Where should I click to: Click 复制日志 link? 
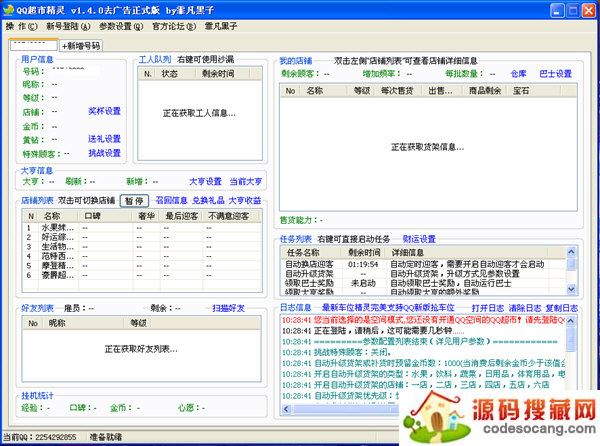coord(562,308)
